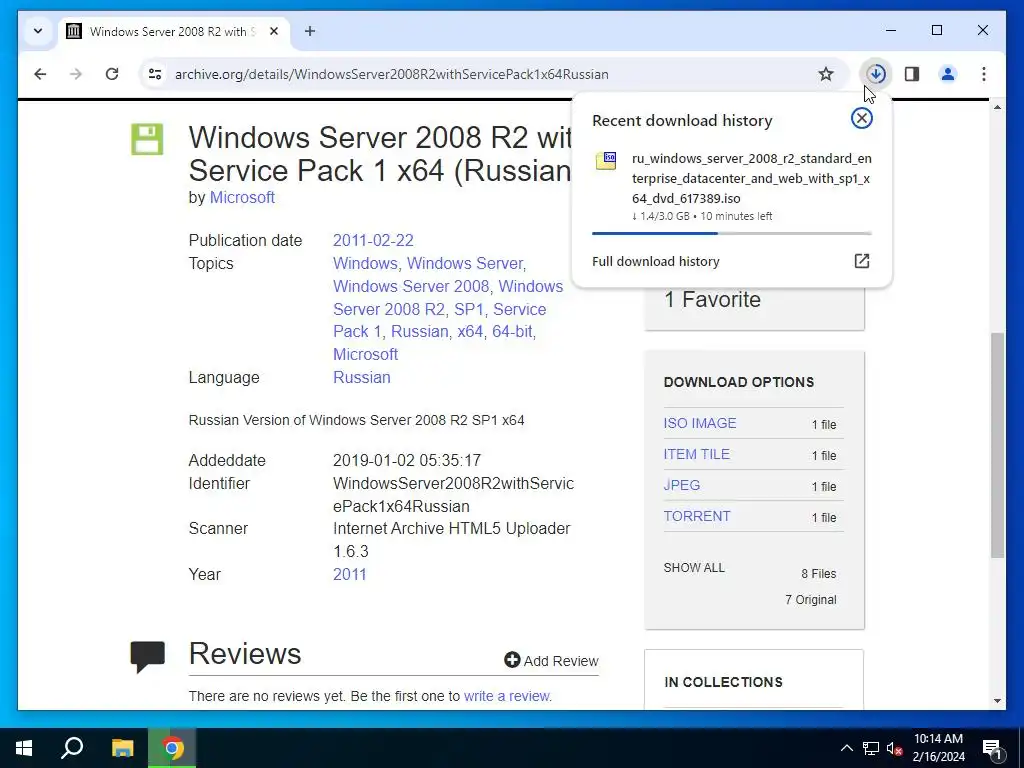Click the downloading ISO file name
Image resolution: width=1024 pixels, height=768 pixels.
pyautogui.click(x=751, y=178)
